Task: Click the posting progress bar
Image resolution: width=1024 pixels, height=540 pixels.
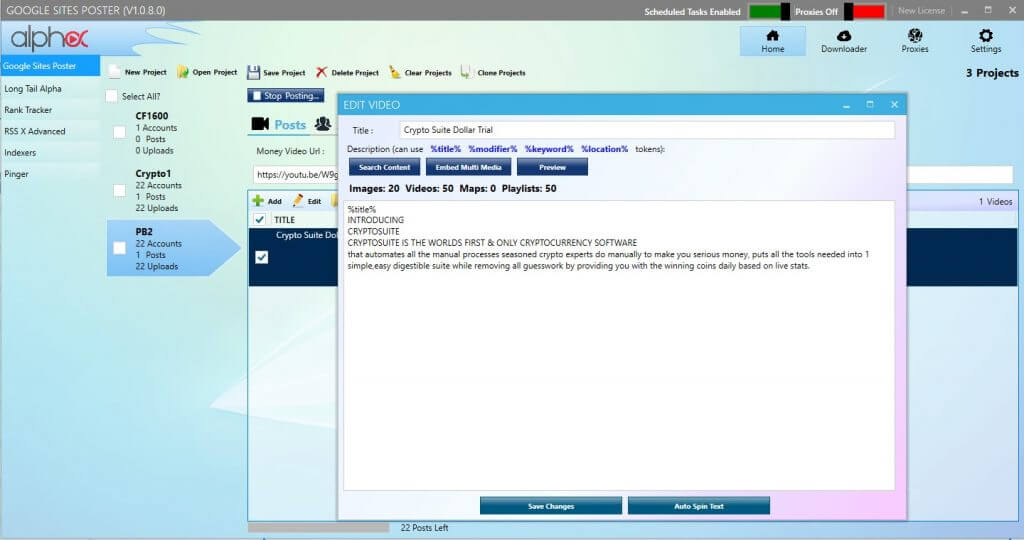Action: 318,528
